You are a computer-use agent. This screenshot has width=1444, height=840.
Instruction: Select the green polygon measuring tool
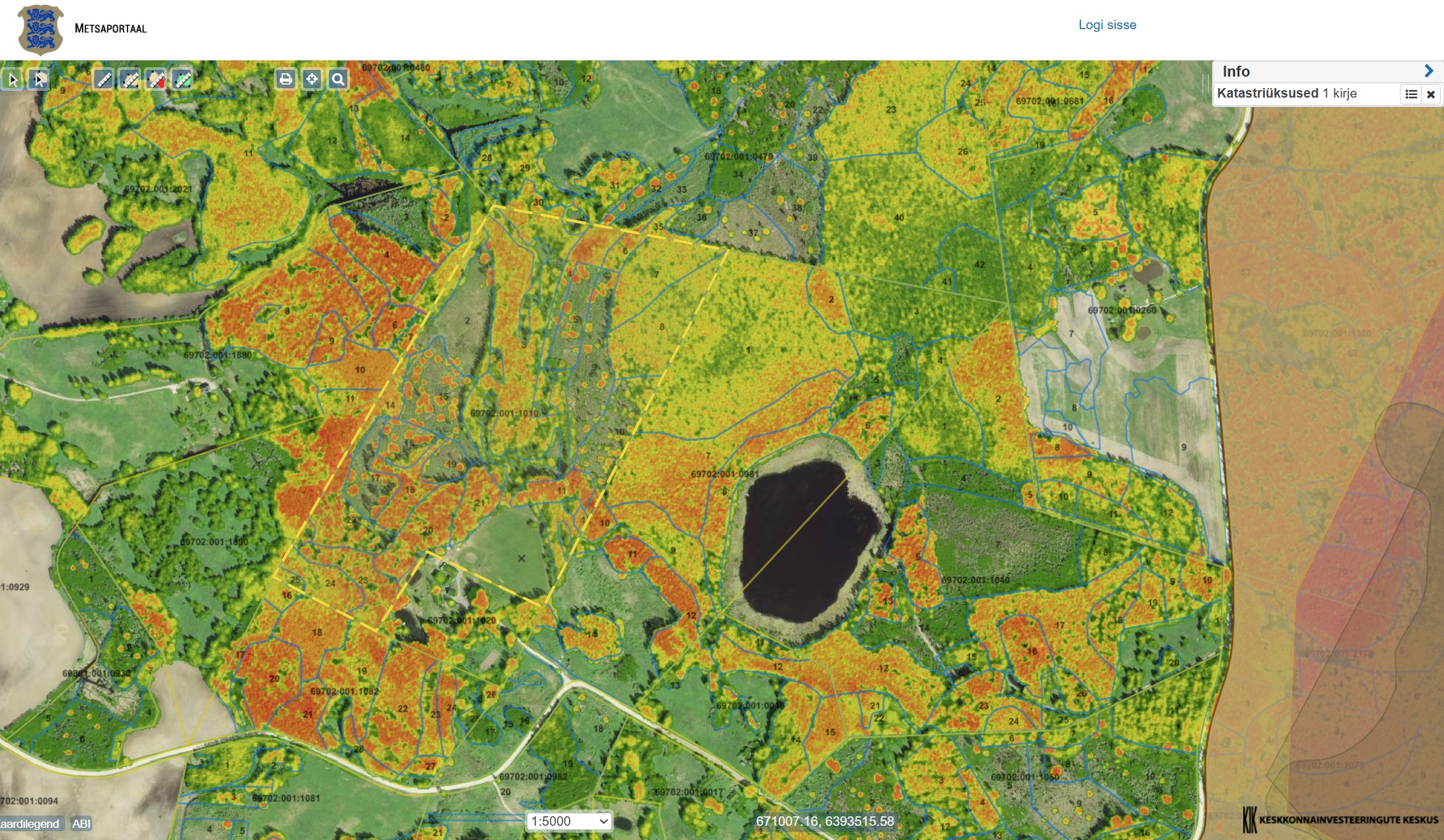(182, 80)
